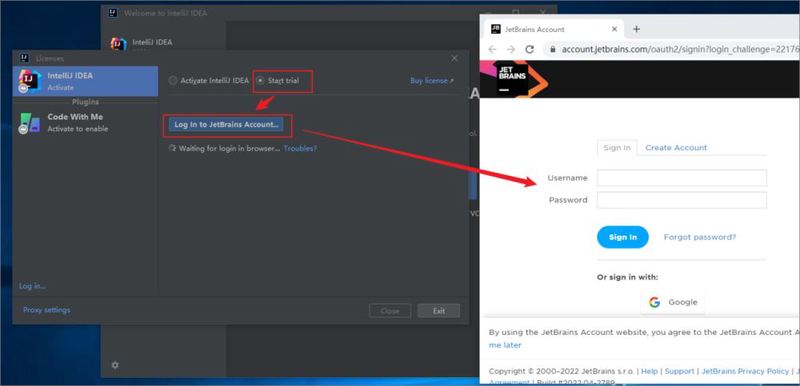Open the Forgot password? link

[x=700, y=237]
